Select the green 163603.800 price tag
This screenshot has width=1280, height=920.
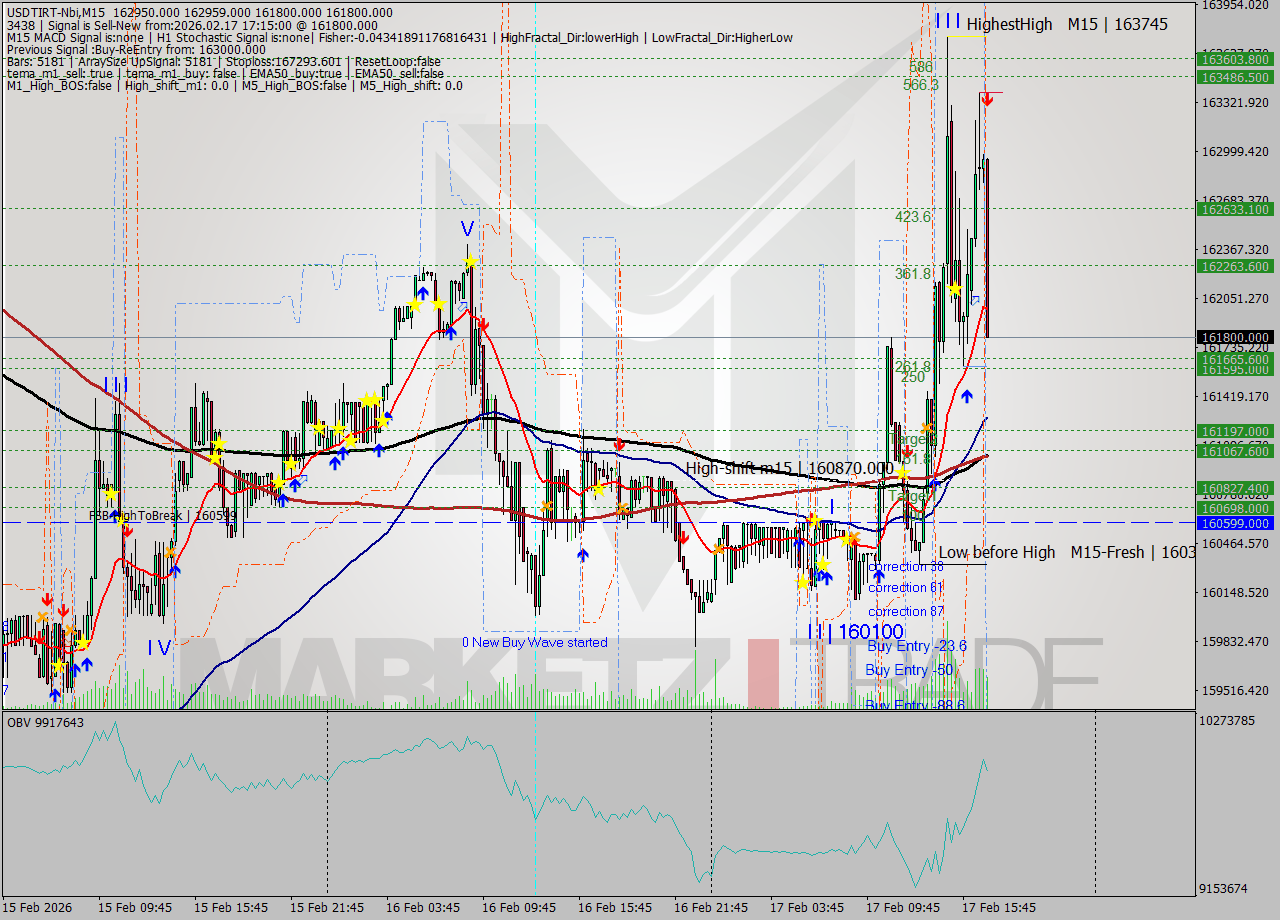pos(1237,59)
